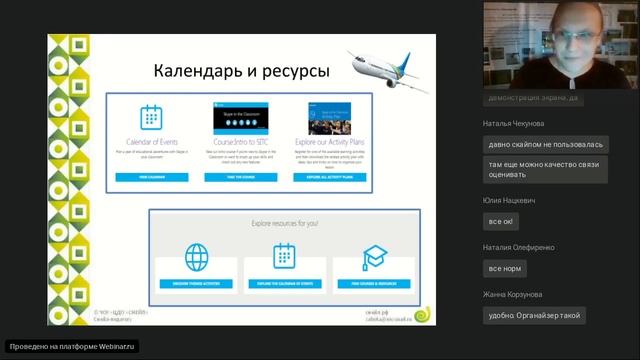Click the graduation cap icon
This screenshot has height=360, width=640.
click(x=375, y=258)
